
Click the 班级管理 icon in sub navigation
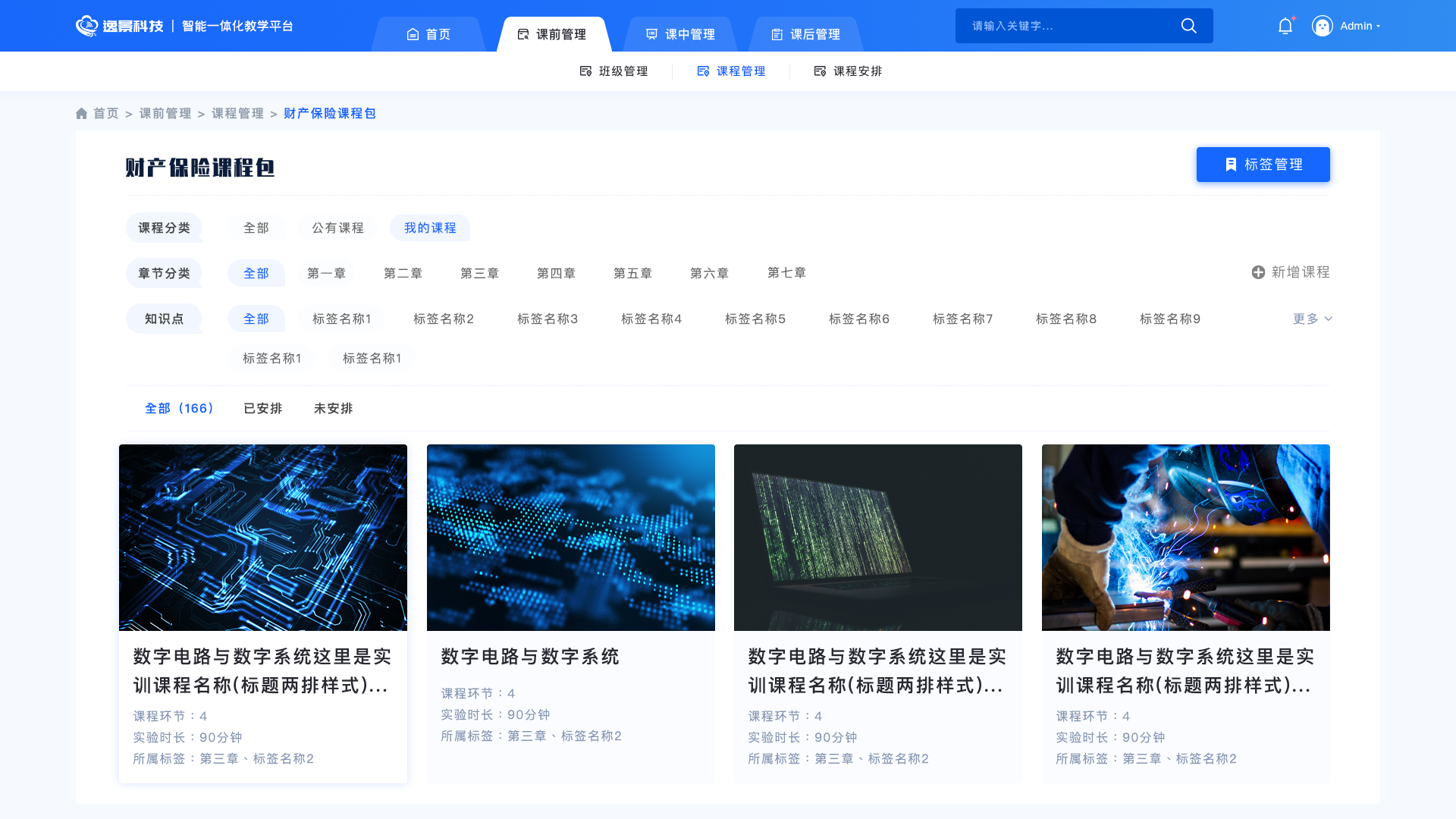(585, 71)
